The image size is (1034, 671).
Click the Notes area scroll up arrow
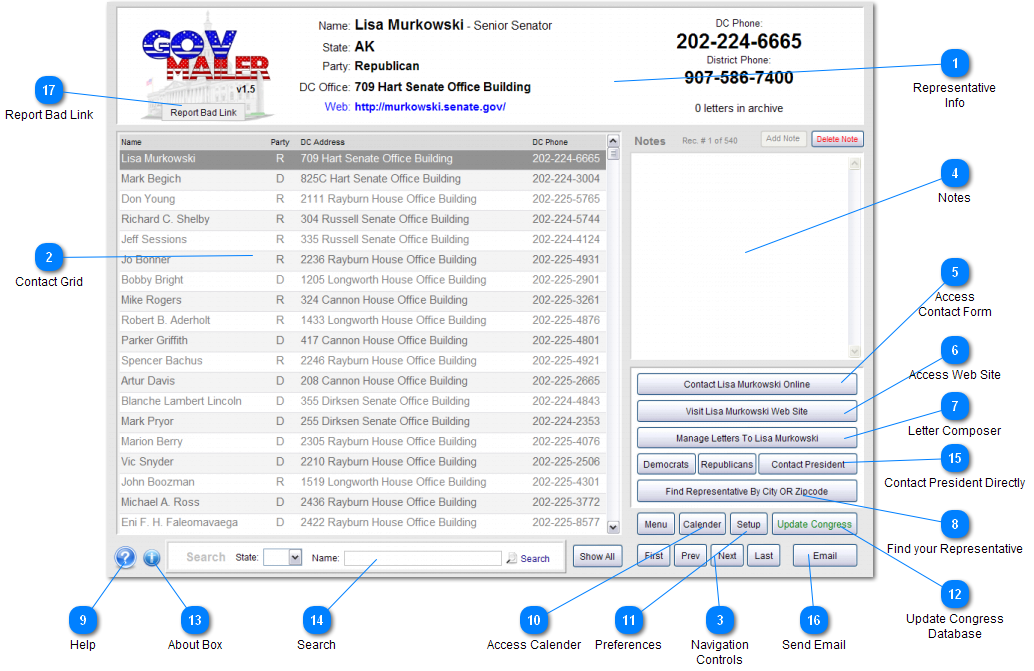pos(855,163)
